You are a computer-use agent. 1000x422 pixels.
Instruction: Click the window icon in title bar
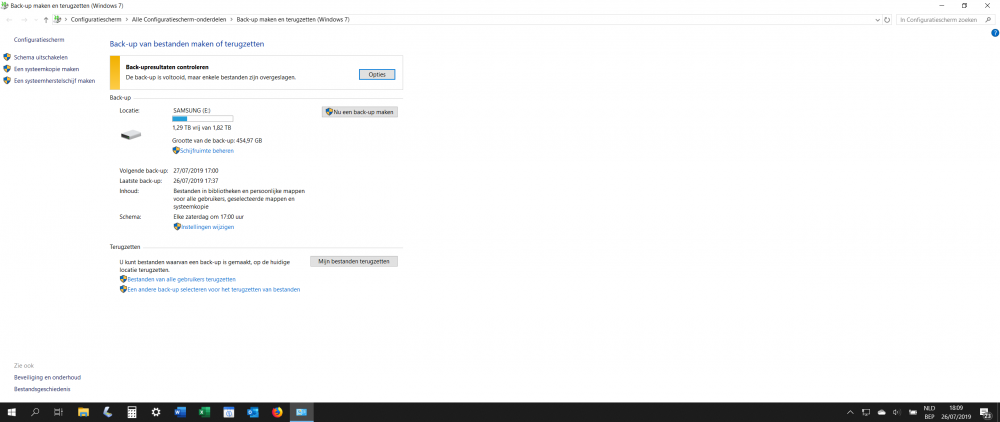[x=6, y=5]
